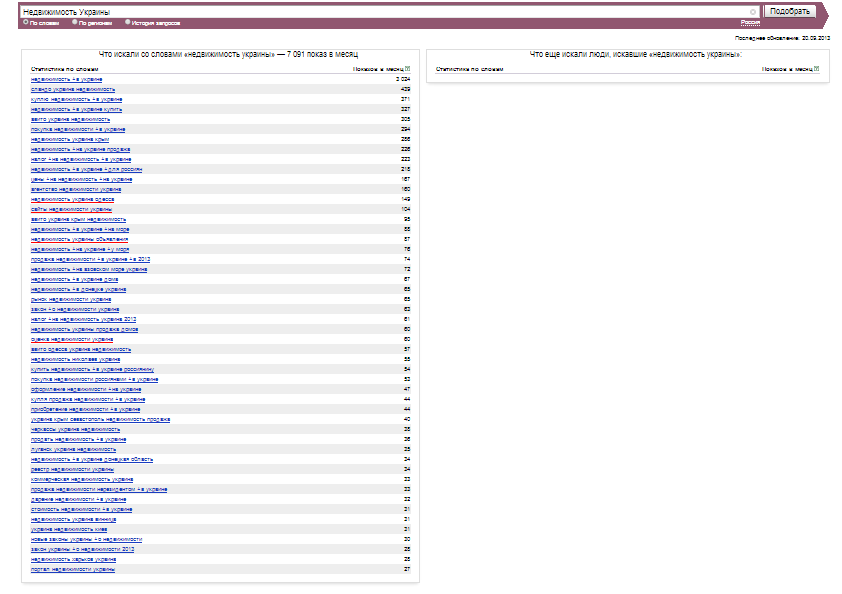Open link 'цены +на недвижимость +на украине'
Image resolution: width=842 pixels, height=594 pixels.
click(x=82, y=179)
